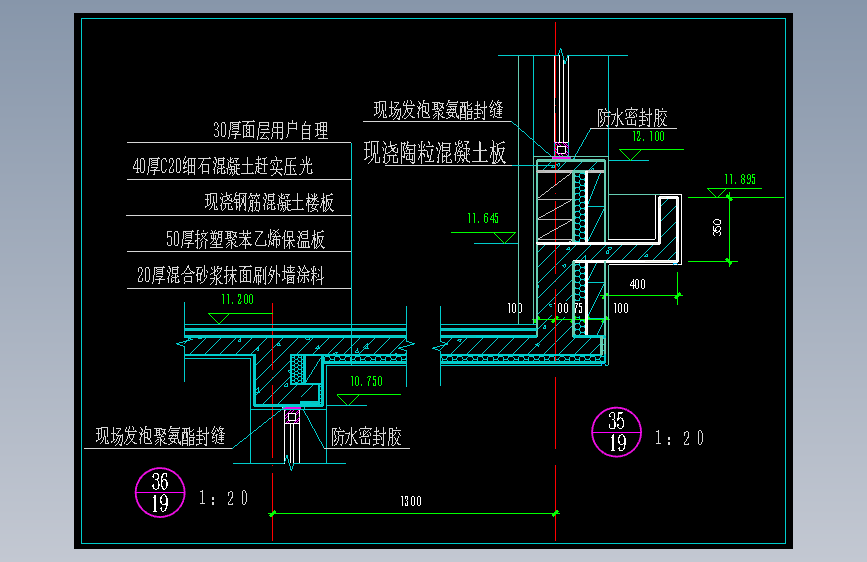
Task: Click the scale text 1:20 beside bubble 35
Action: [x=680, y=438]
